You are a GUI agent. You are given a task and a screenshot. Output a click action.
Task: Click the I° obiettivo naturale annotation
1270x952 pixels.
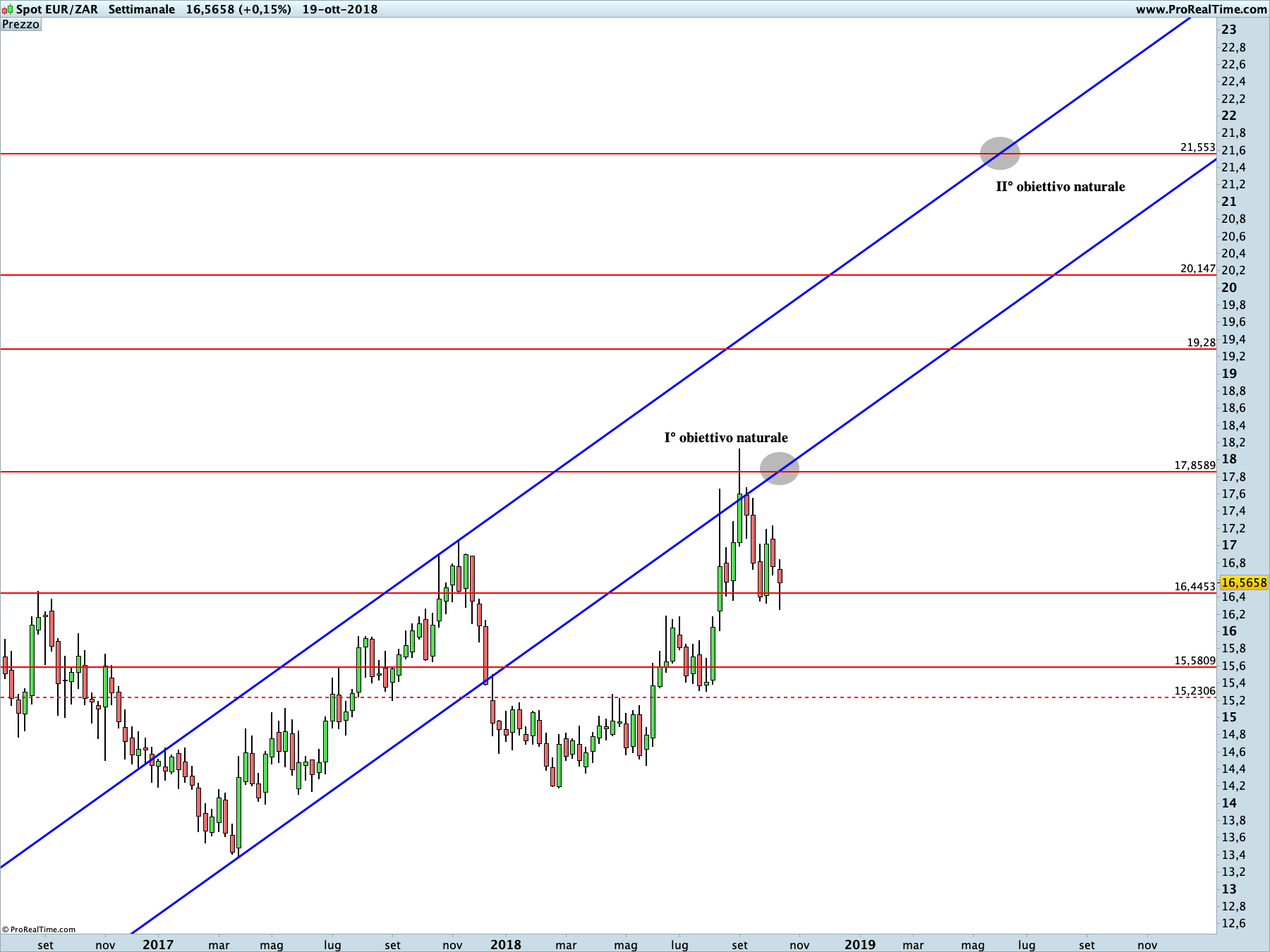coord(726,438)
